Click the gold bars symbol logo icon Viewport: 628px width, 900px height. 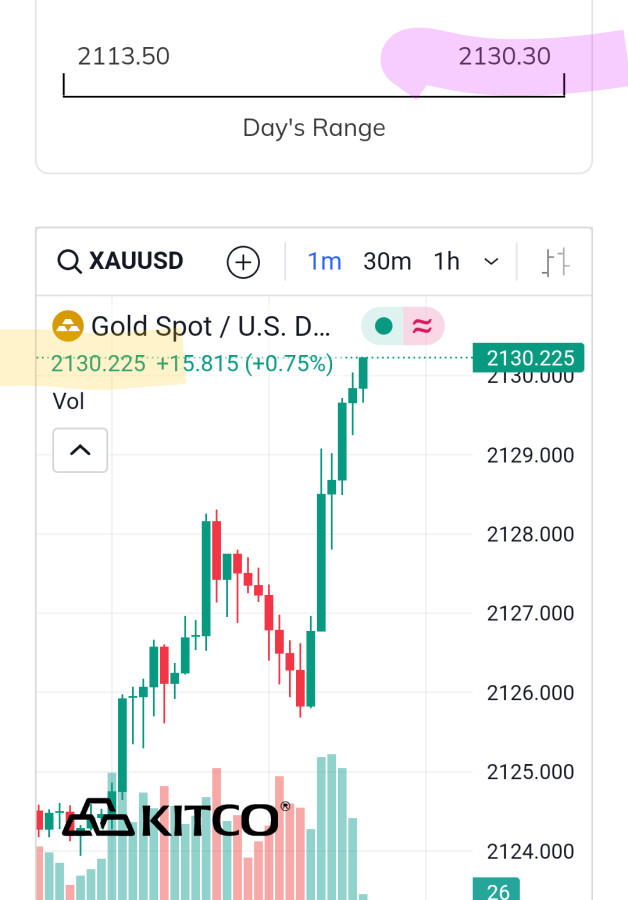point(68,326)
